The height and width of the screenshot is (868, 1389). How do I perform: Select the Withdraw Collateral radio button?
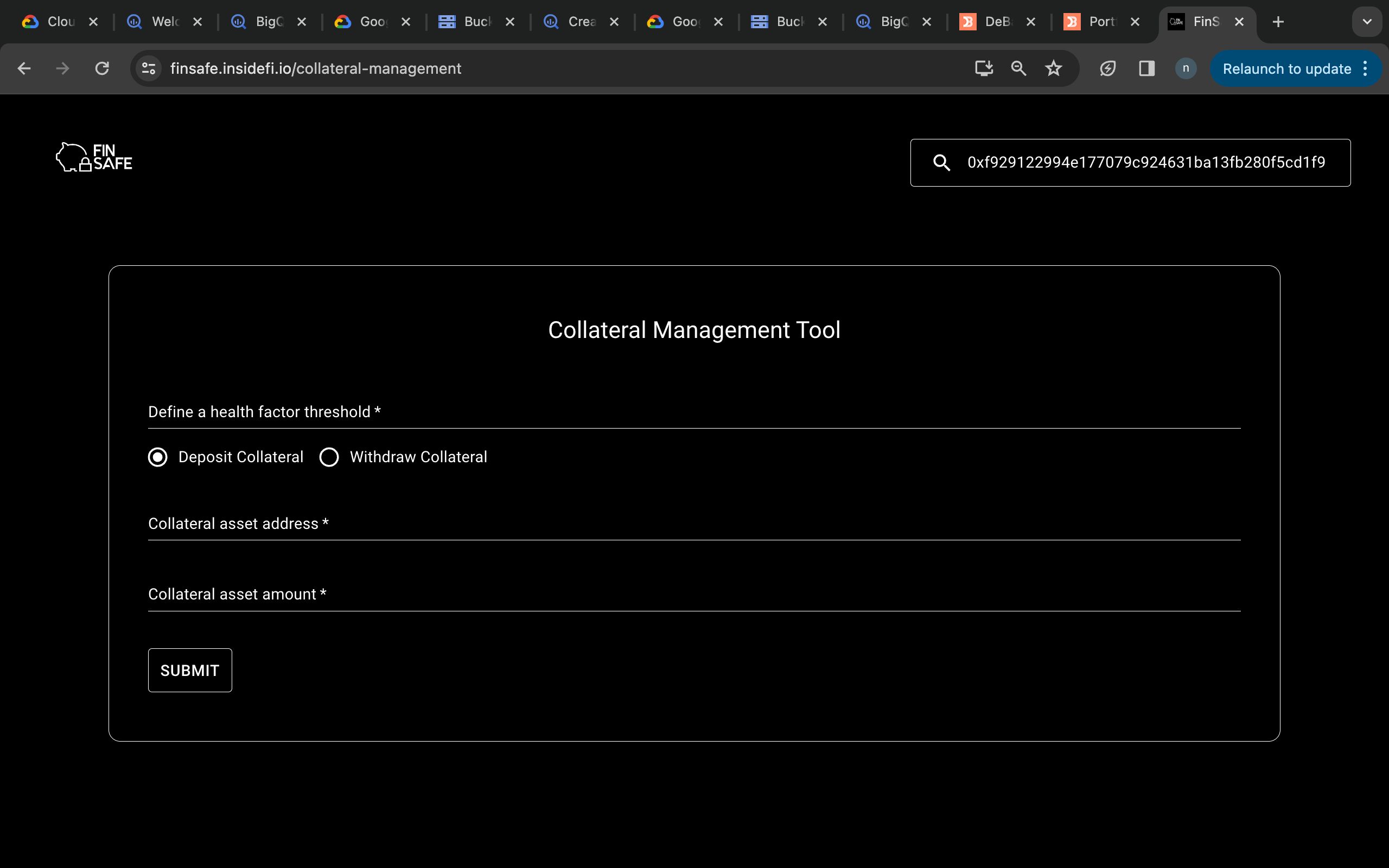pyautogui.click(x=329, y=457)
